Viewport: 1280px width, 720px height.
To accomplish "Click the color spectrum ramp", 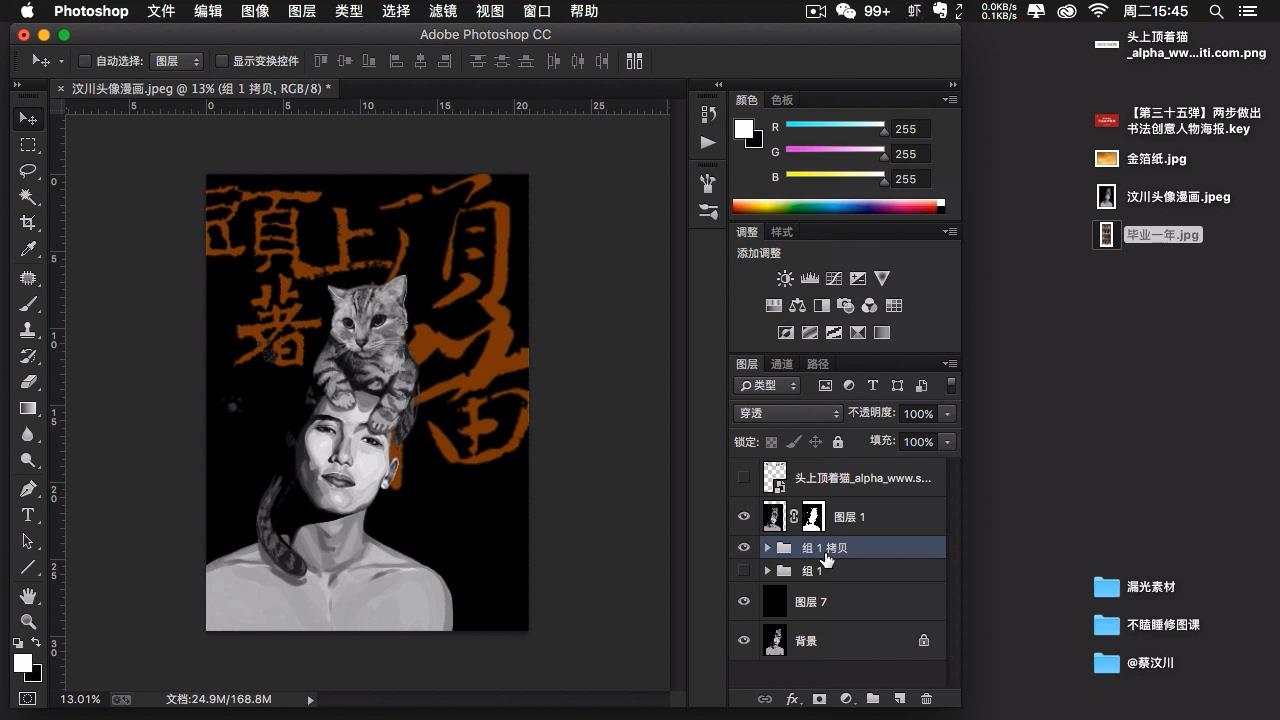I will point(834,207).
